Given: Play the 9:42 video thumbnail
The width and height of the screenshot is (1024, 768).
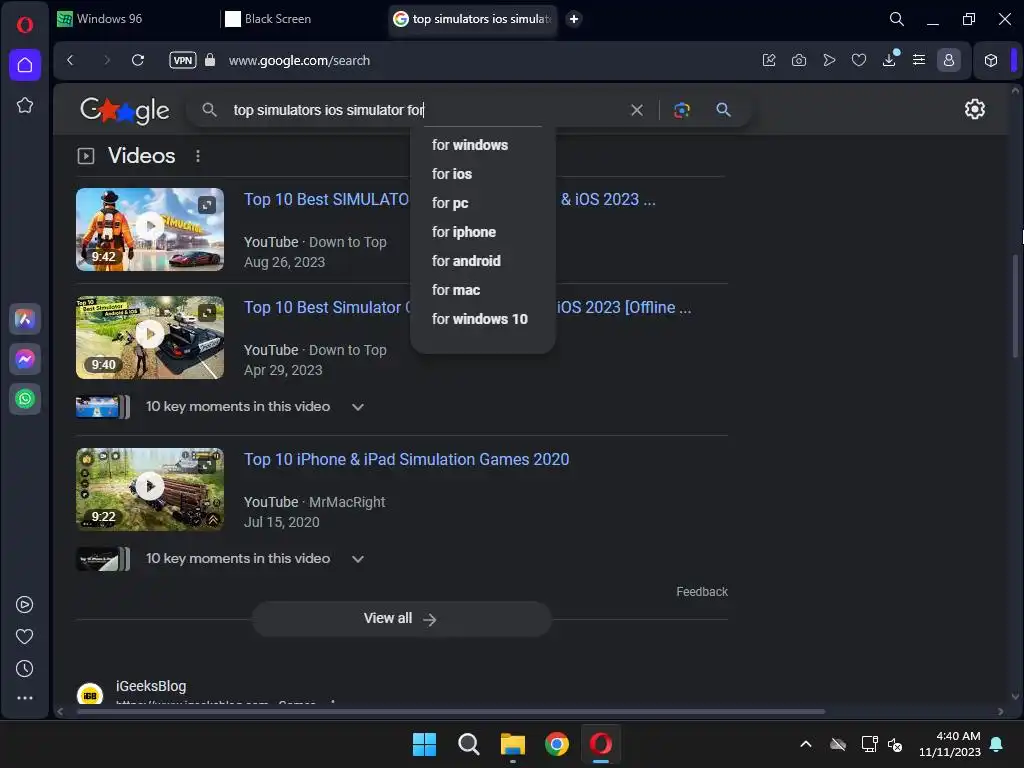Looking at the screenshot, I should coord(150,229).
